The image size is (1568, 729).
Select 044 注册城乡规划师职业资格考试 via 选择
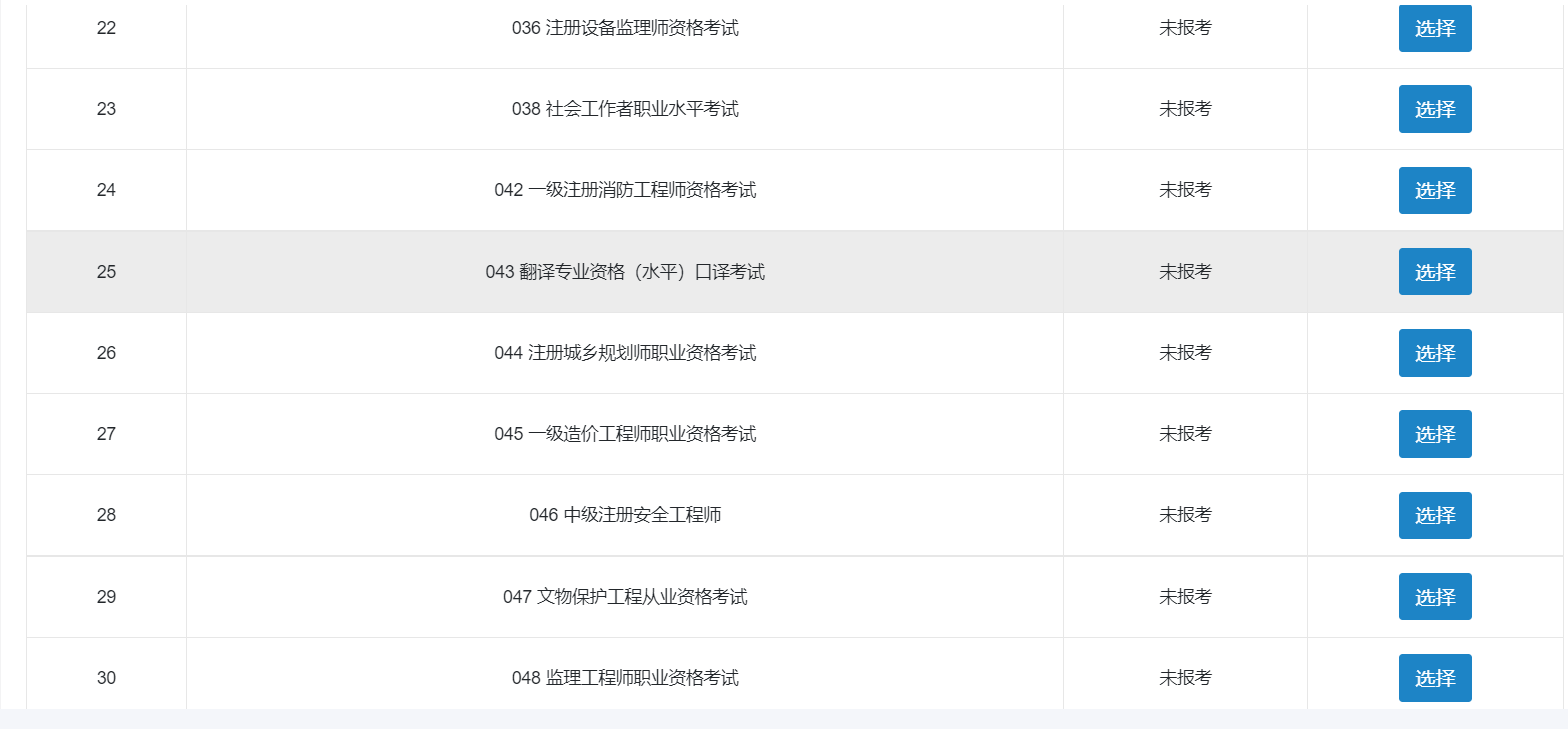[x=1435, y=353]
